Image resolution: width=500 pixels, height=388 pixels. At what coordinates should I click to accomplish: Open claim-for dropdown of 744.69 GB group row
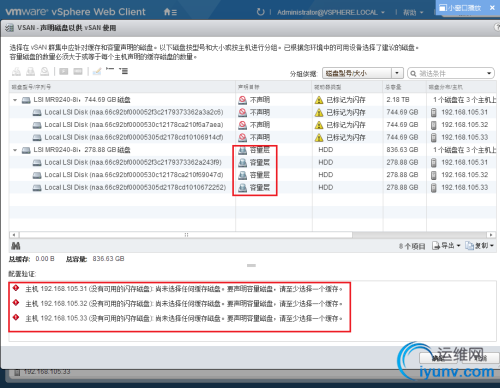click(254, 100)
